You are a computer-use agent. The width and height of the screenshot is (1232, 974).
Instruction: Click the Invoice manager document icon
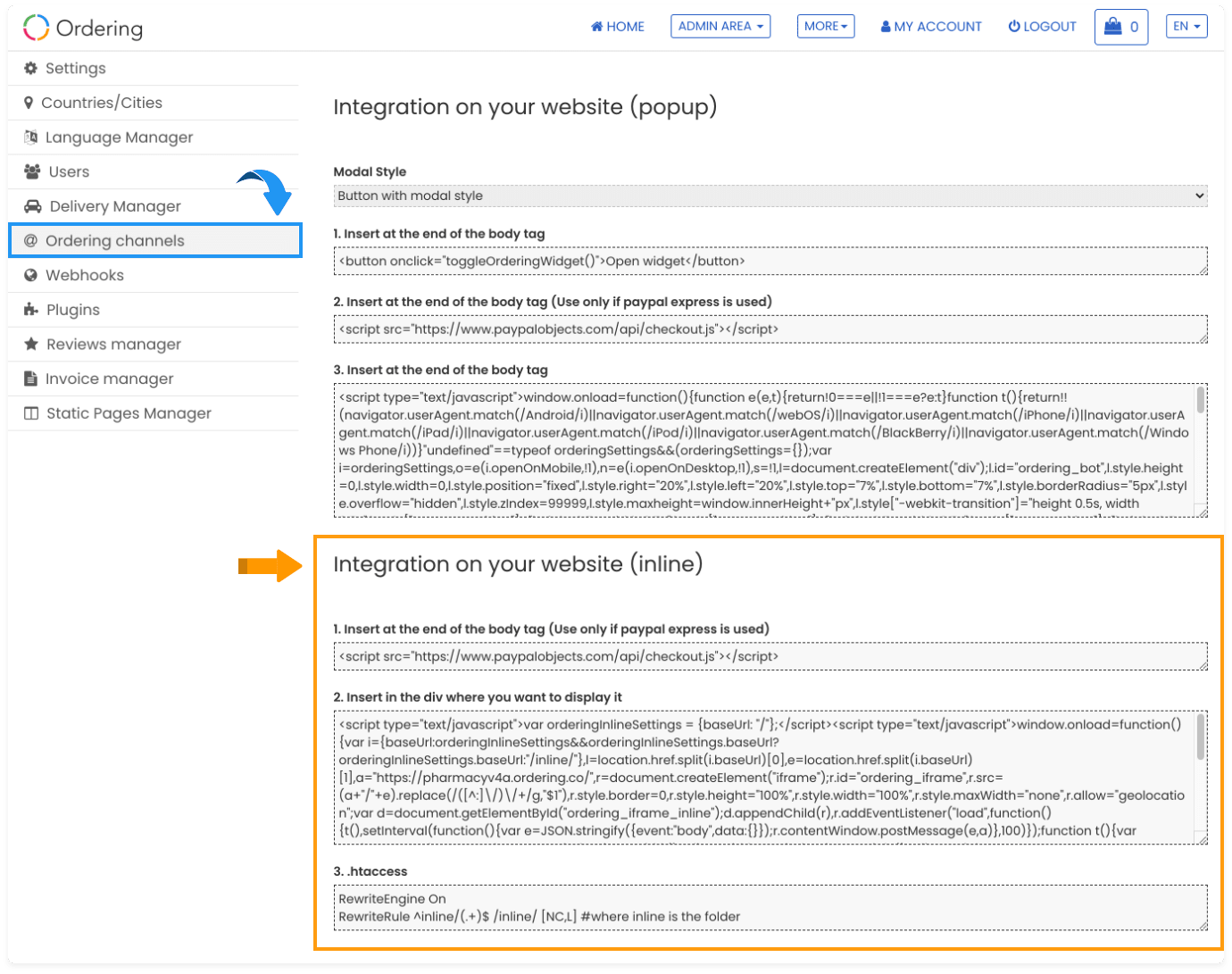tap(31, 379)
